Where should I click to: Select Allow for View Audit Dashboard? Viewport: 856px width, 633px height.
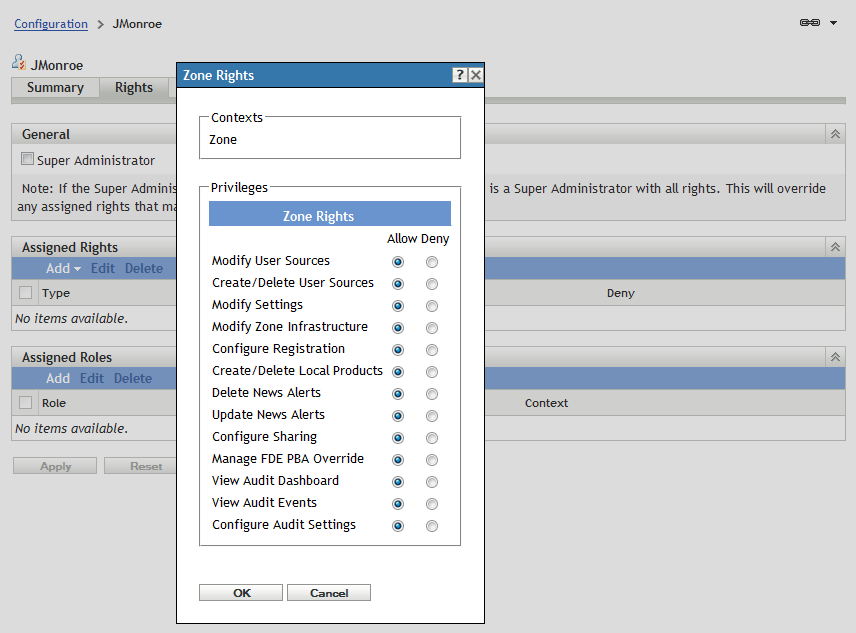pyautogui.click(x=398, y=482)
